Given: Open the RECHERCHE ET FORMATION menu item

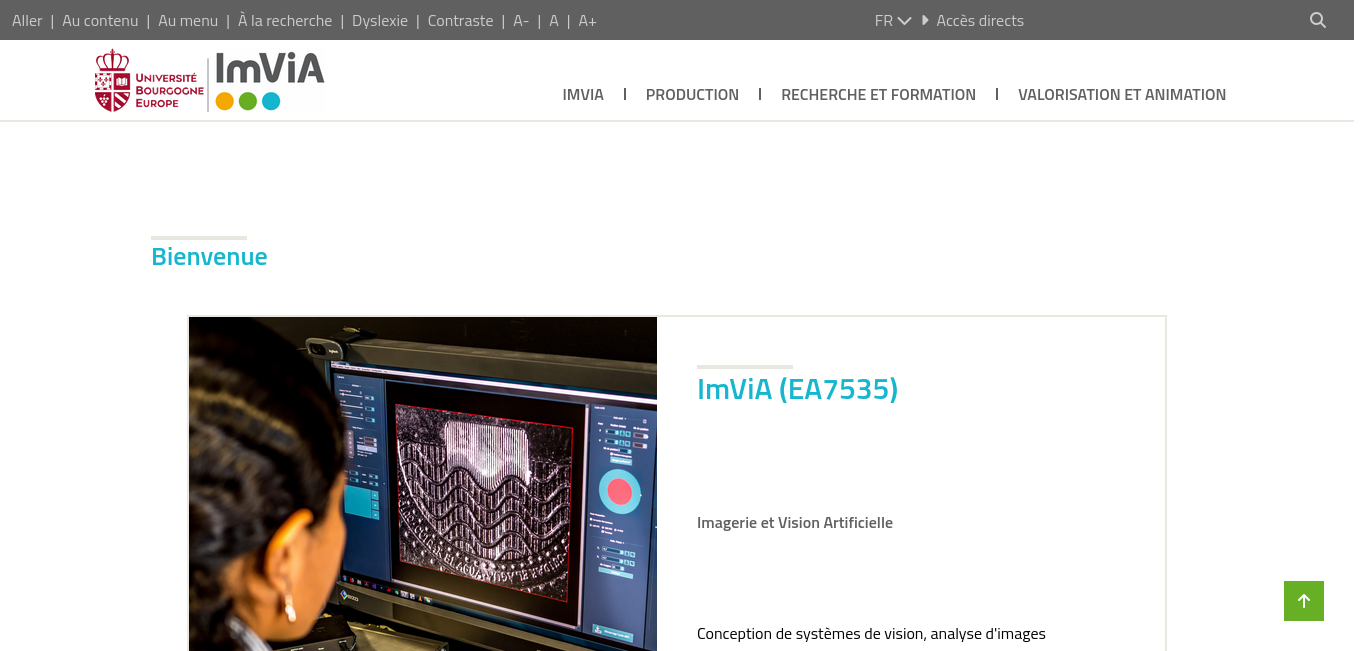Looking at the screenshot, I should coord(878,94).
